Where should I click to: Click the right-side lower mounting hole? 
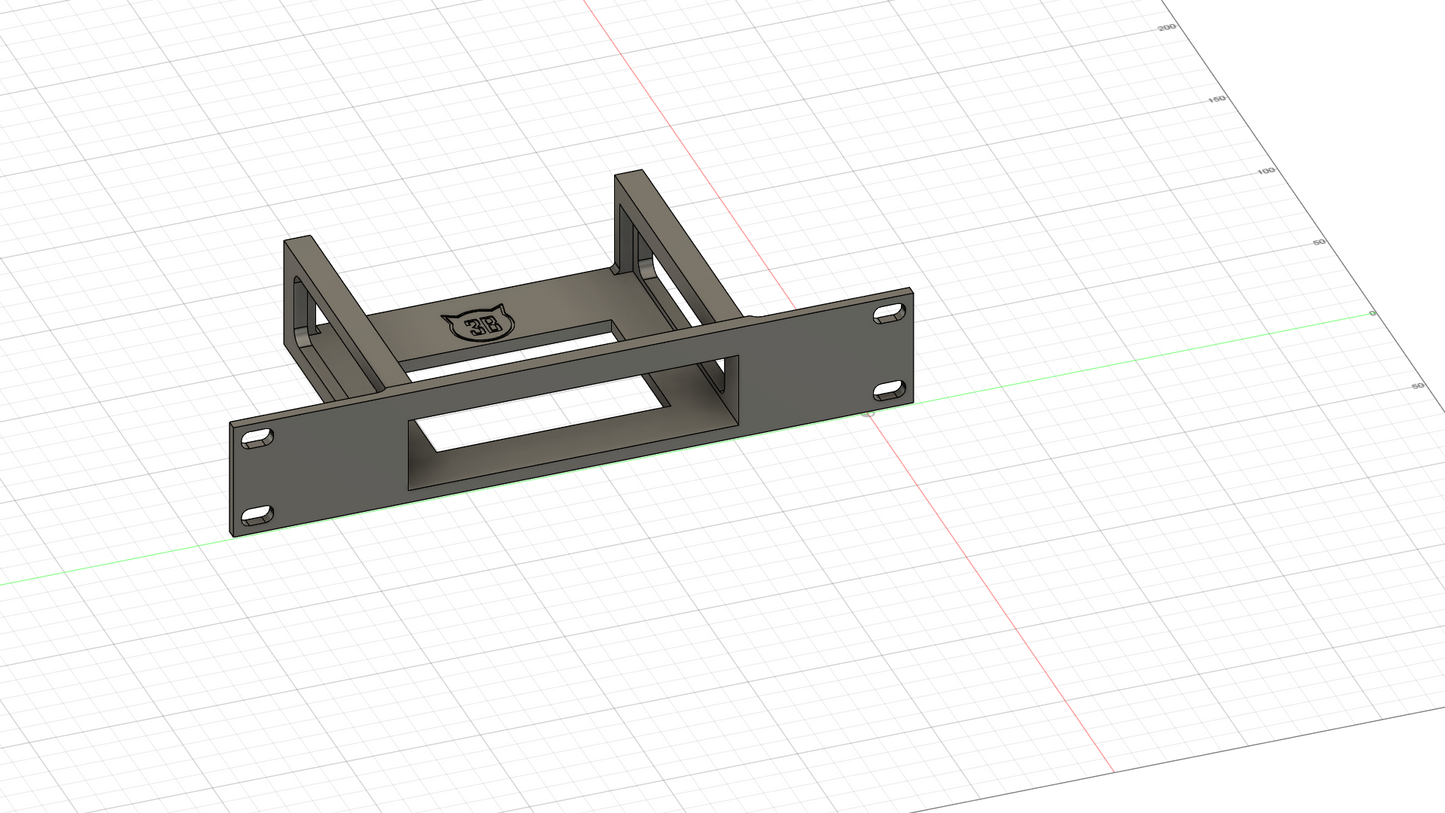coord(888,391)
